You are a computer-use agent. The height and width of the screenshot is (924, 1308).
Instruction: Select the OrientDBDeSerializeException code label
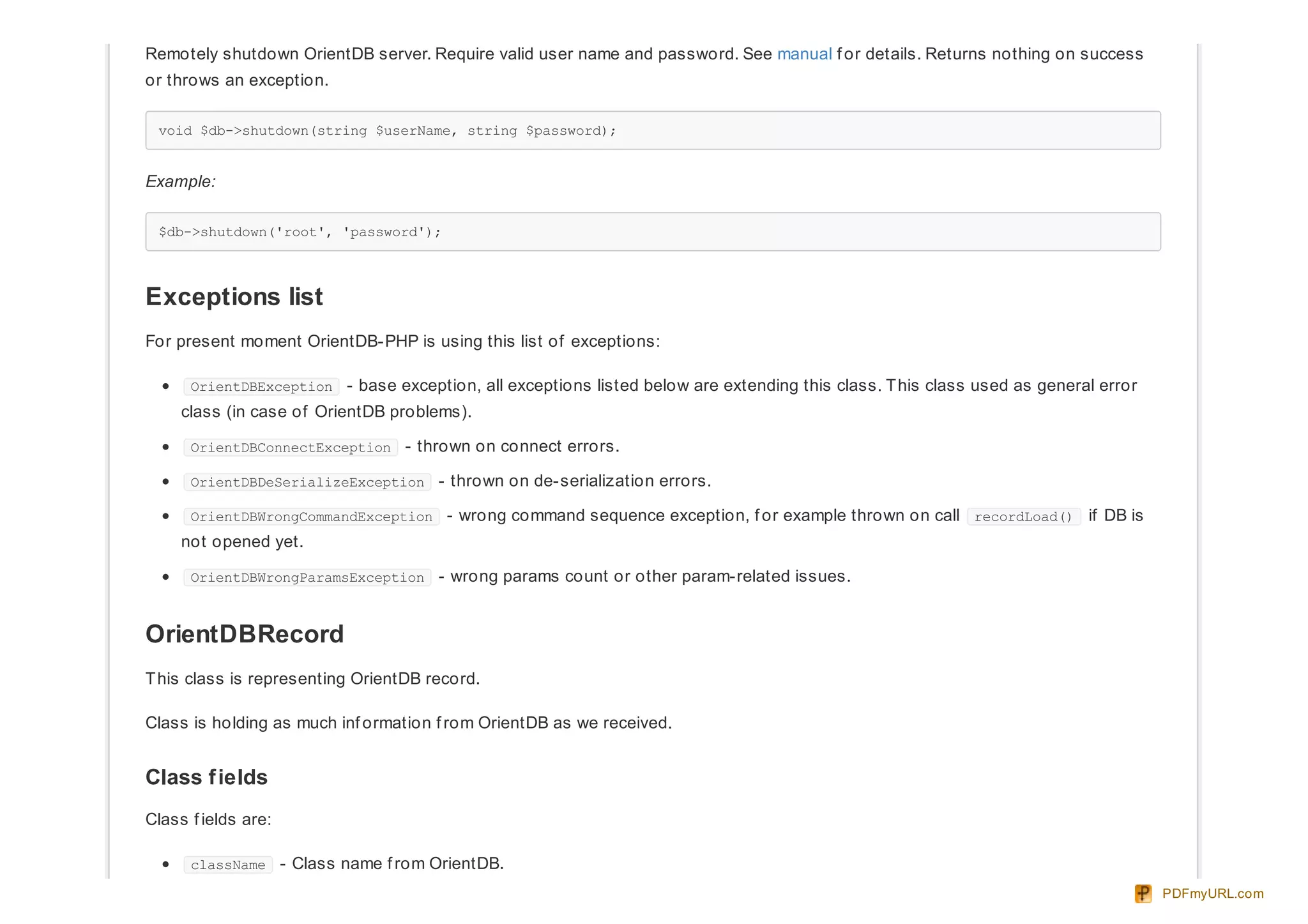click(307, 482)
